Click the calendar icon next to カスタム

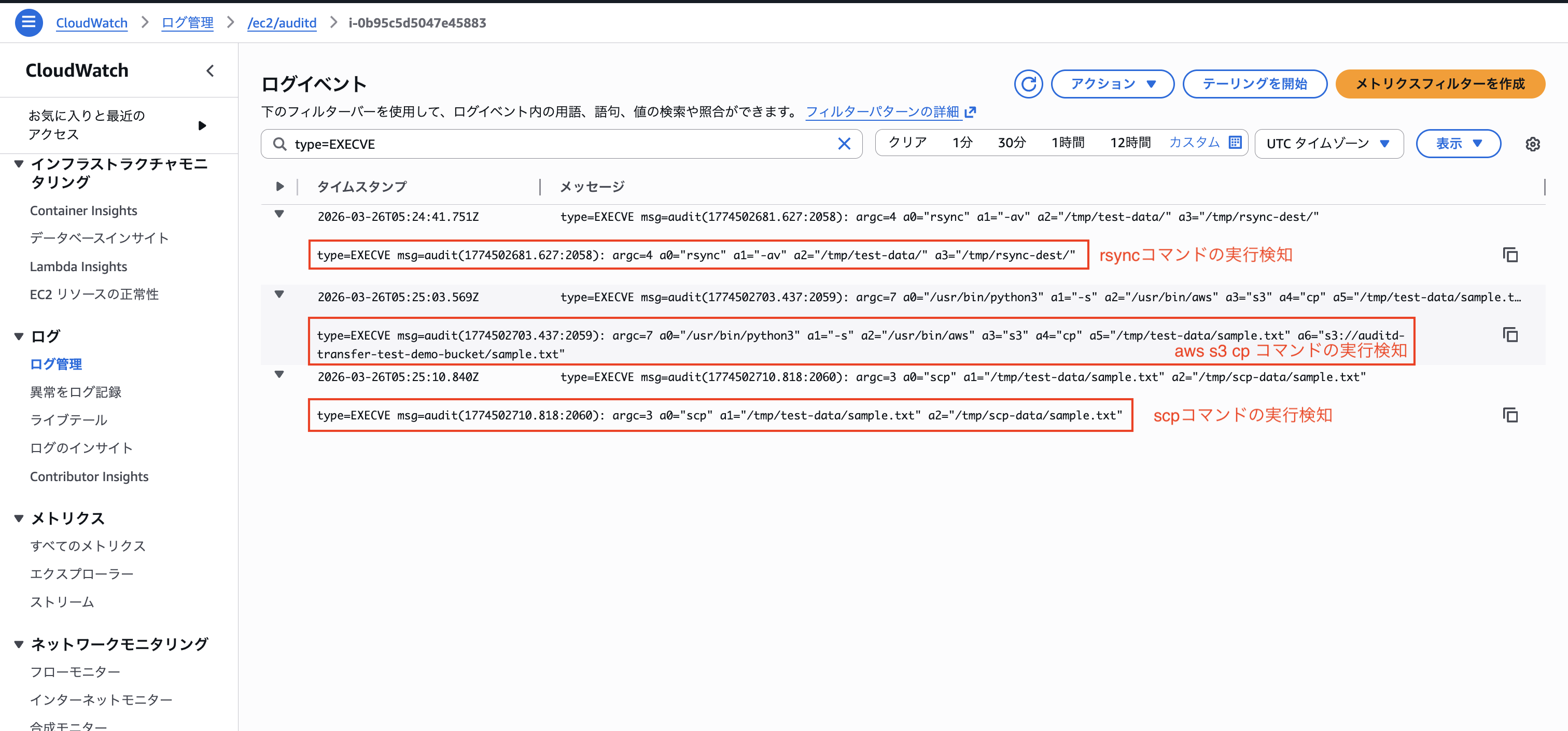(x=1235, y=143)
